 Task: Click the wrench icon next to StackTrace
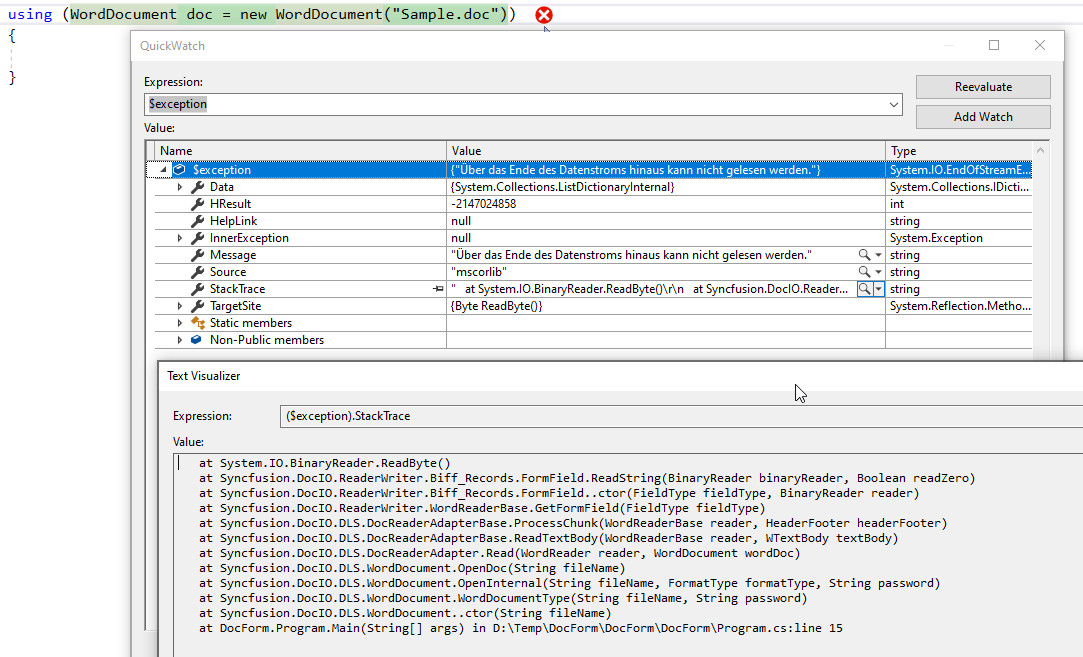(198, 289)
